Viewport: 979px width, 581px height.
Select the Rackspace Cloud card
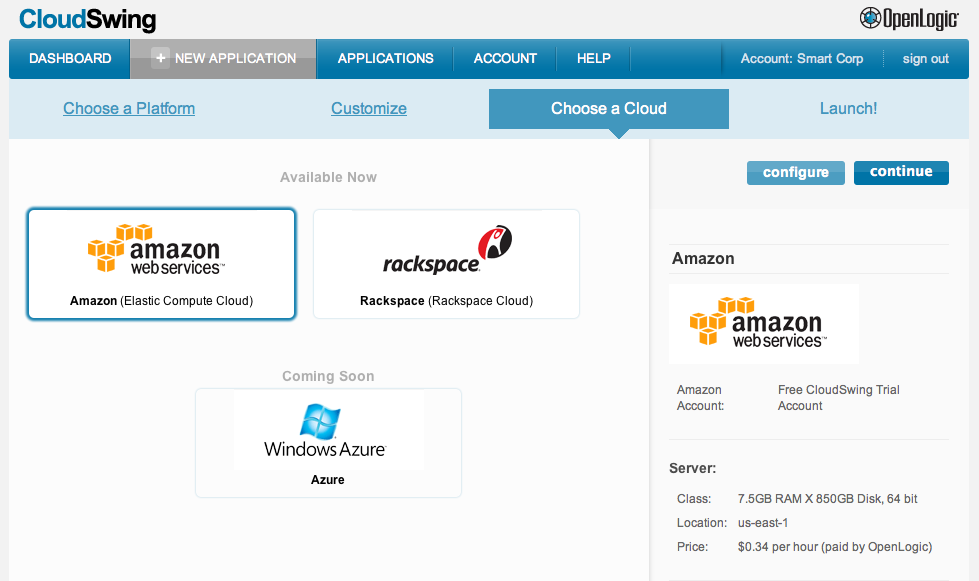446,264
